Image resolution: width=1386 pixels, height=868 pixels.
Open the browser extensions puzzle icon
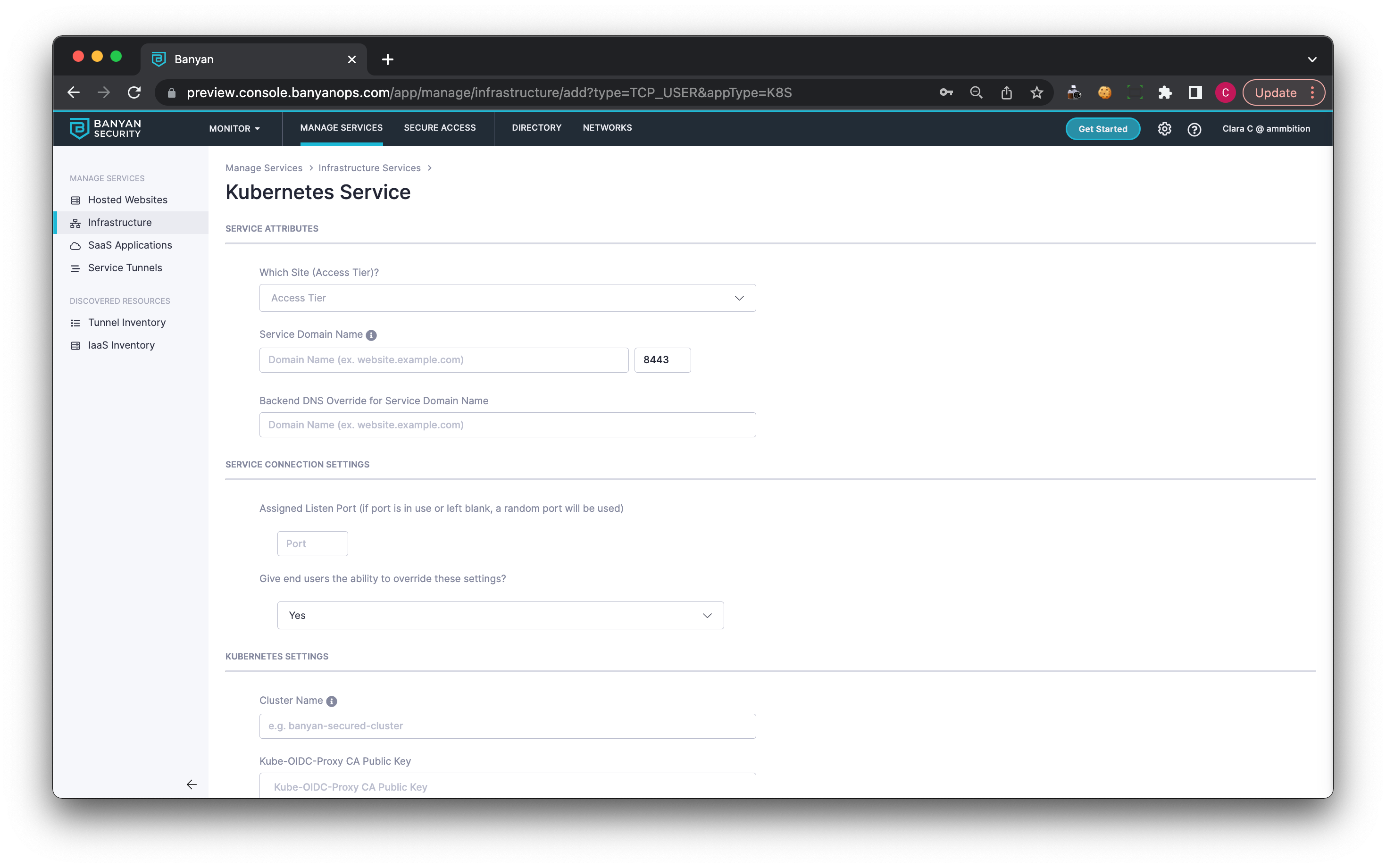(1164, 92)
